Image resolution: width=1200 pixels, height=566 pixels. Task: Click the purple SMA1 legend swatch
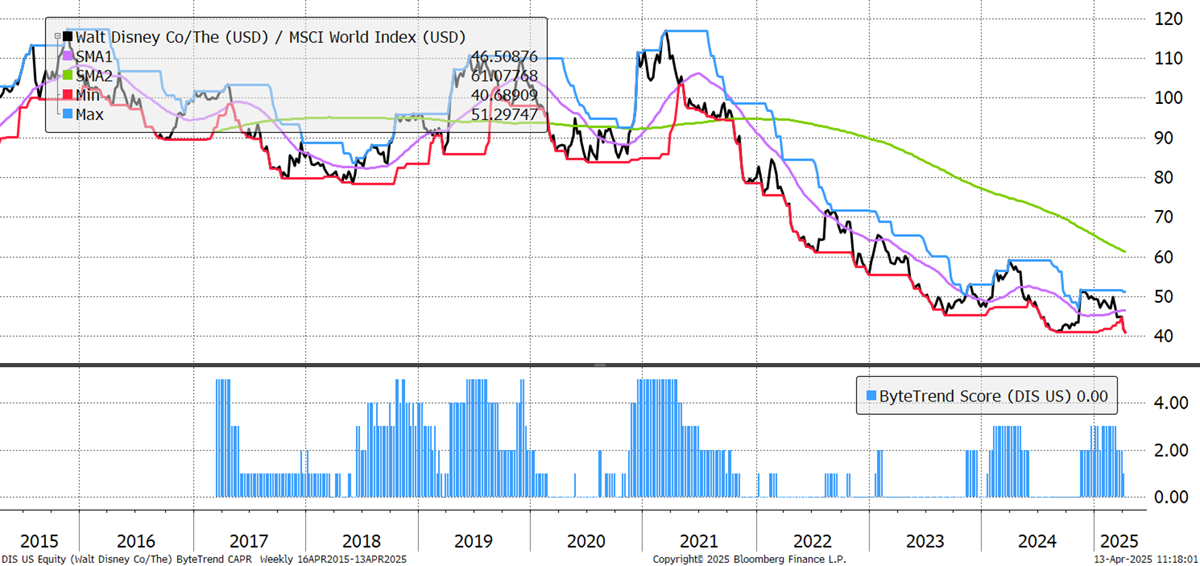tap(68, 57)
